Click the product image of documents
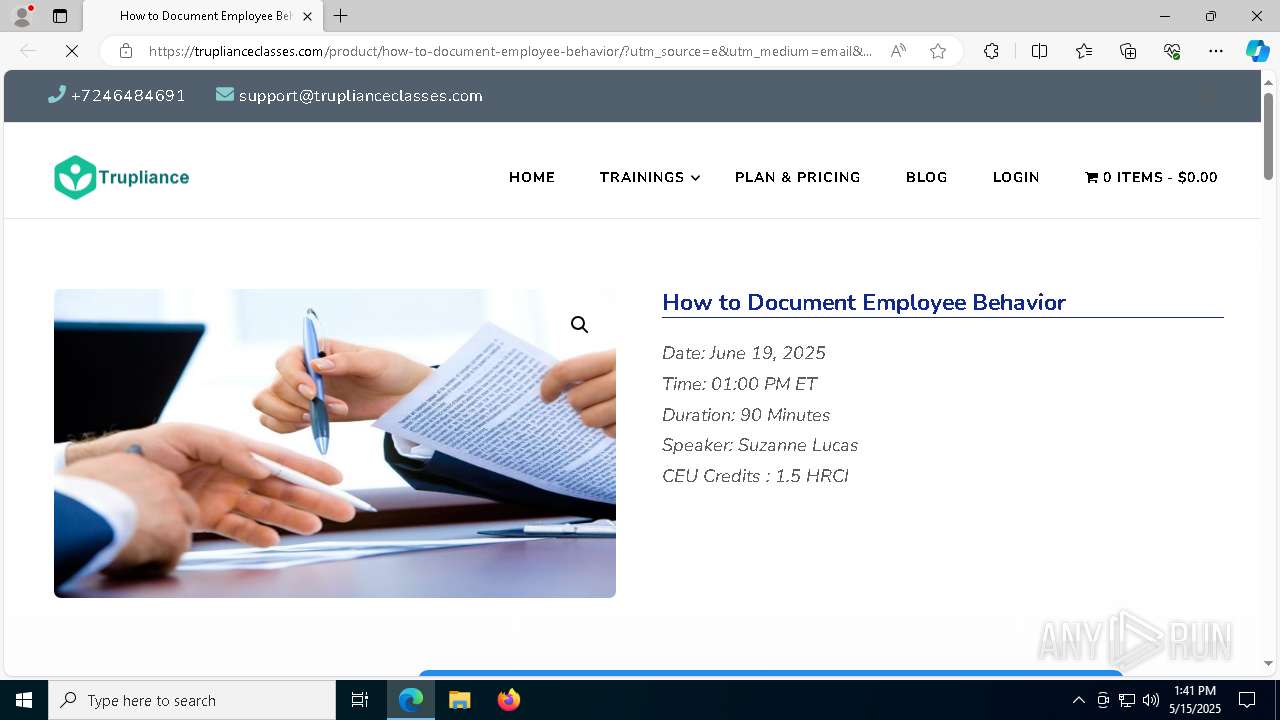The height and width of the screenshot is (720, 1280). point(335,444)
